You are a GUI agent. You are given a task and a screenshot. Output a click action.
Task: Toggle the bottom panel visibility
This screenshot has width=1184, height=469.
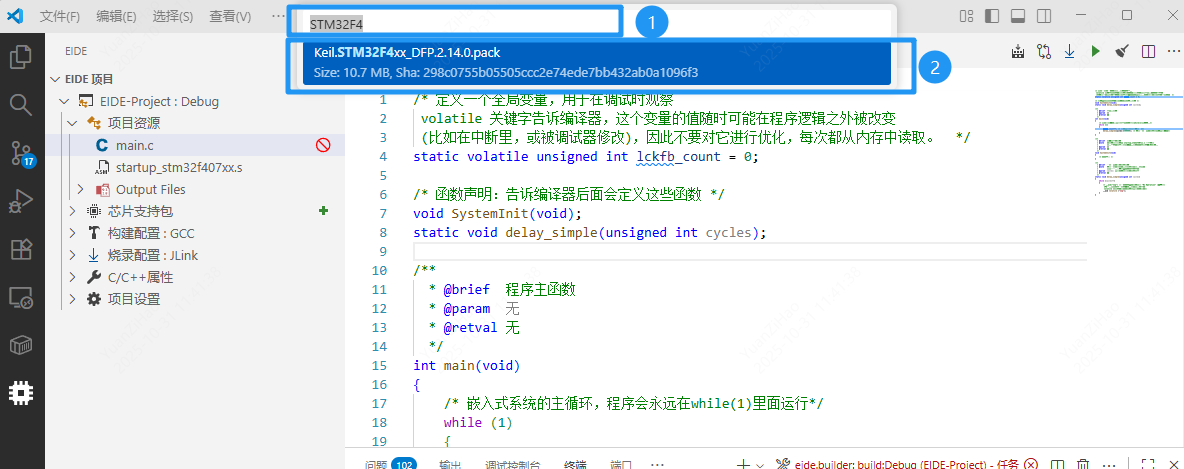(x=1018, y=16)
